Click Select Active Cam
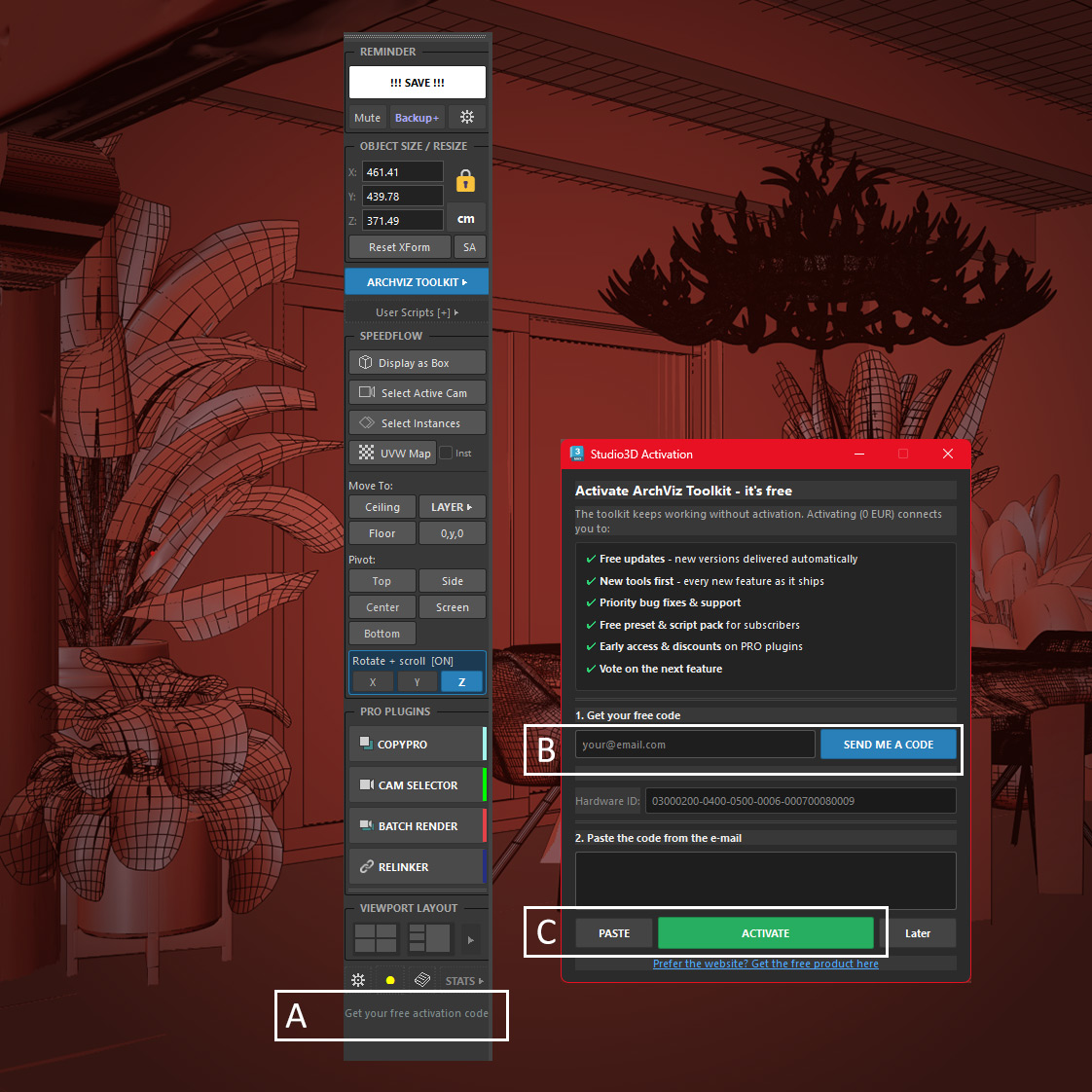The width and height of the screenshot is (1092, 1092). click(x=418, y=393)
